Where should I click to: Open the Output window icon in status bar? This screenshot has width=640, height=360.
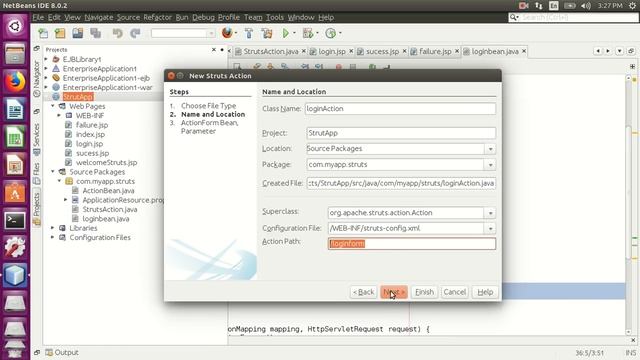49,352
